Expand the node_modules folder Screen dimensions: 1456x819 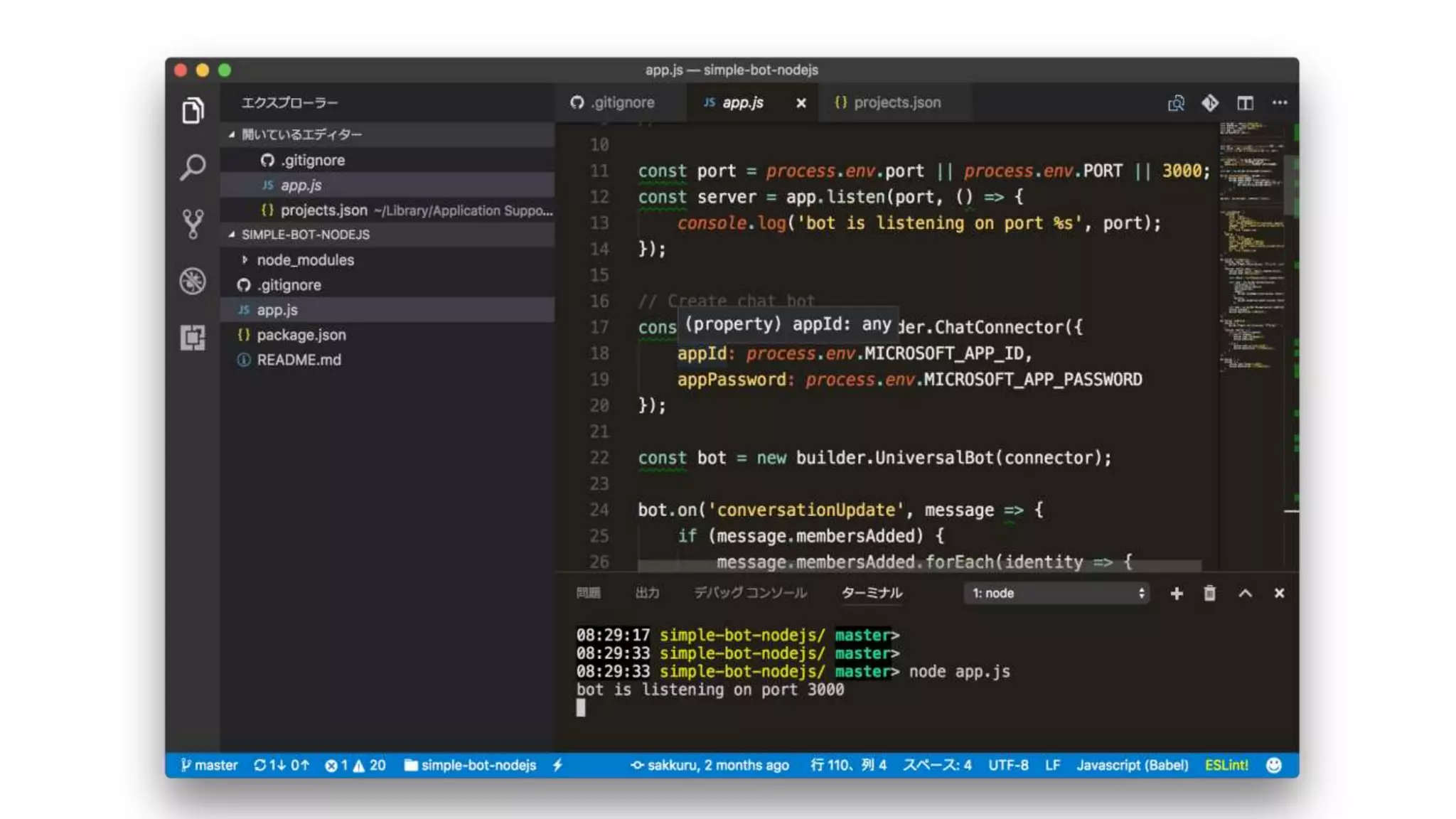pos(305,260)
